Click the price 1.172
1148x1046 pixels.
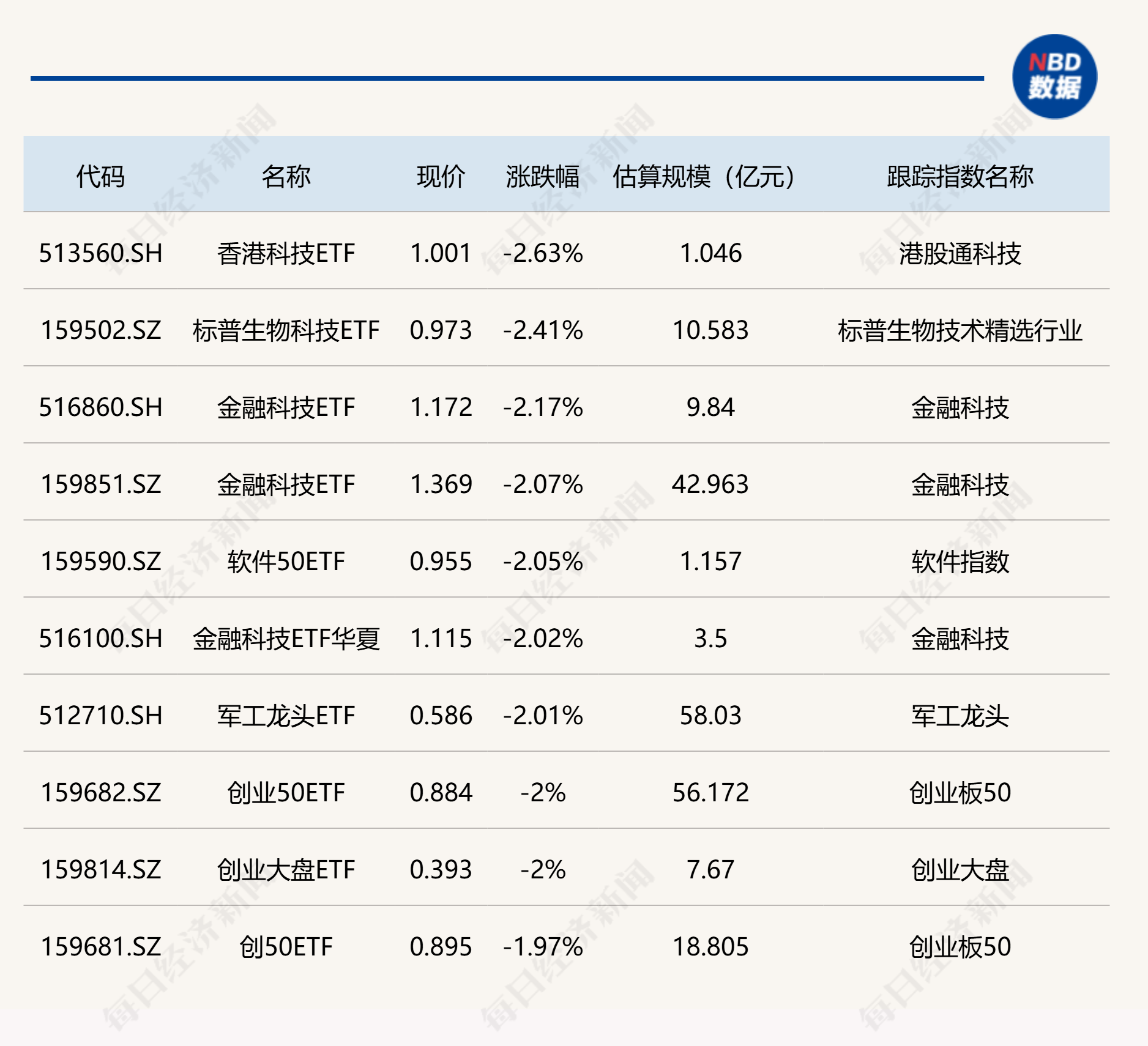(441, 407)
